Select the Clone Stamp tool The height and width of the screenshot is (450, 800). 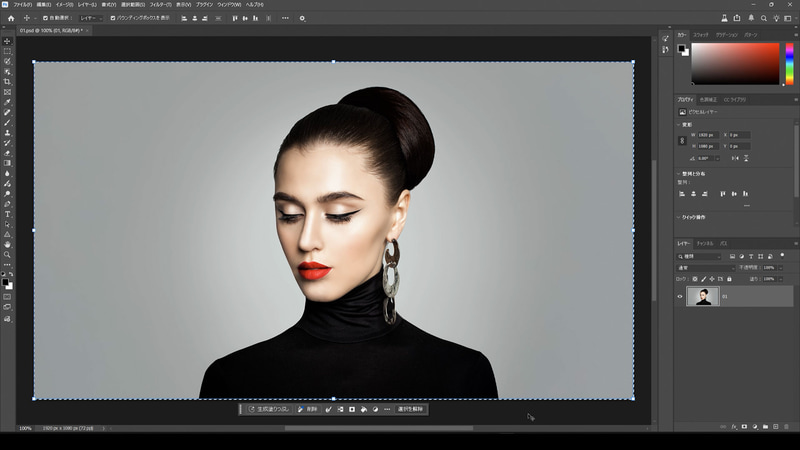[7, 133]
